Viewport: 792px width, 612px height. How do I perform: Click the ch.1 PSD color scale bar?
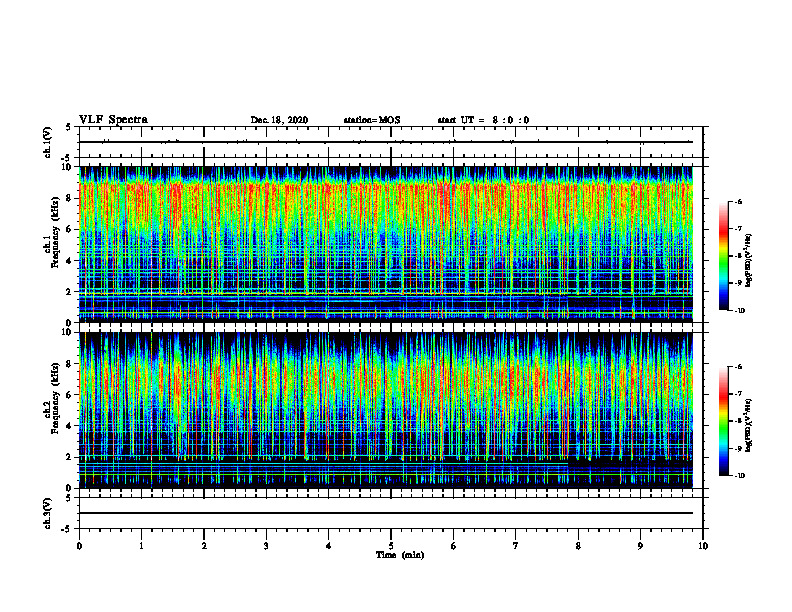[723, 256]
